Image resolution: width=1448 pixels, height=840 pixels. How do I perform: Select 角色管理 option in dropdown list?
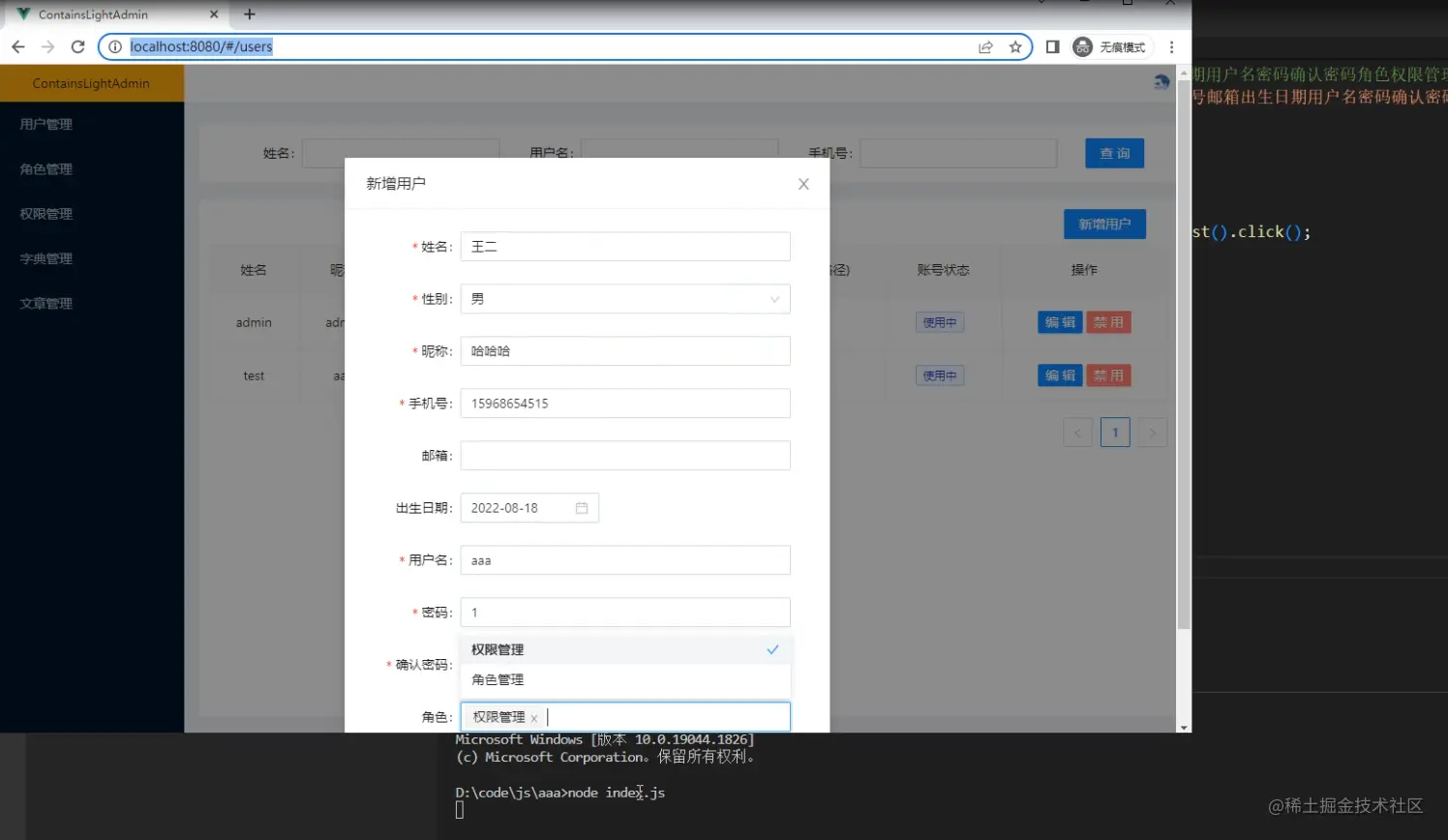pyautogui.click(x=625, y=679)
